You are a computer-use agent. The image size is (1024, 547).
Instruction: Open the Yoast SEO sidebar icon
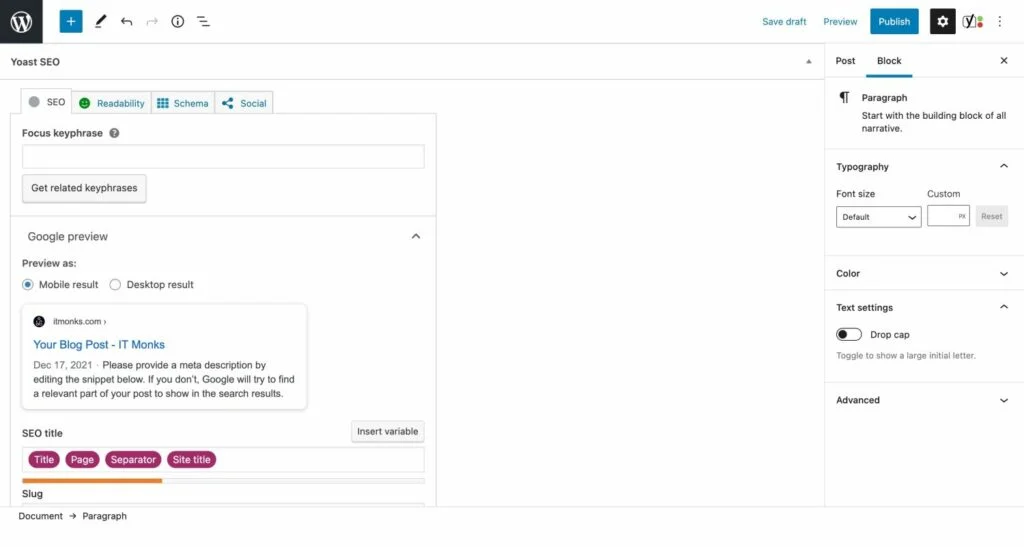pos(973,22)
